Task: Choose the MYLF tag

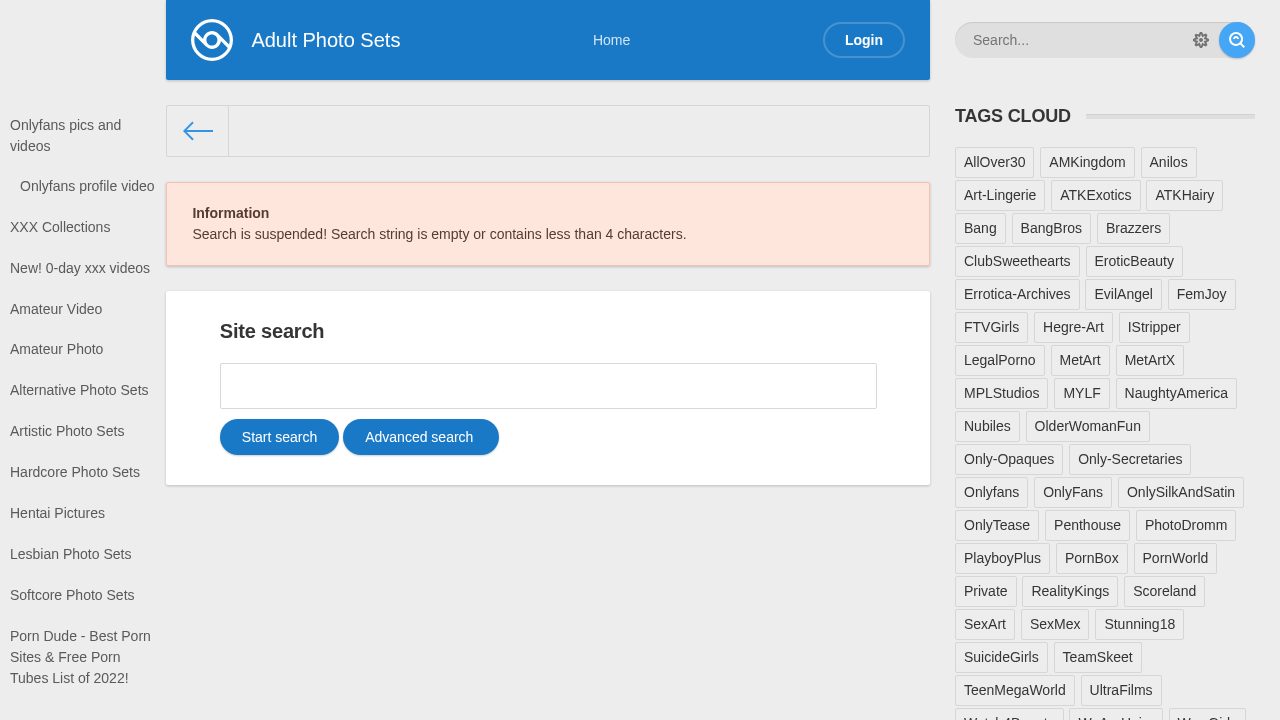Action: pos(1082,394)
